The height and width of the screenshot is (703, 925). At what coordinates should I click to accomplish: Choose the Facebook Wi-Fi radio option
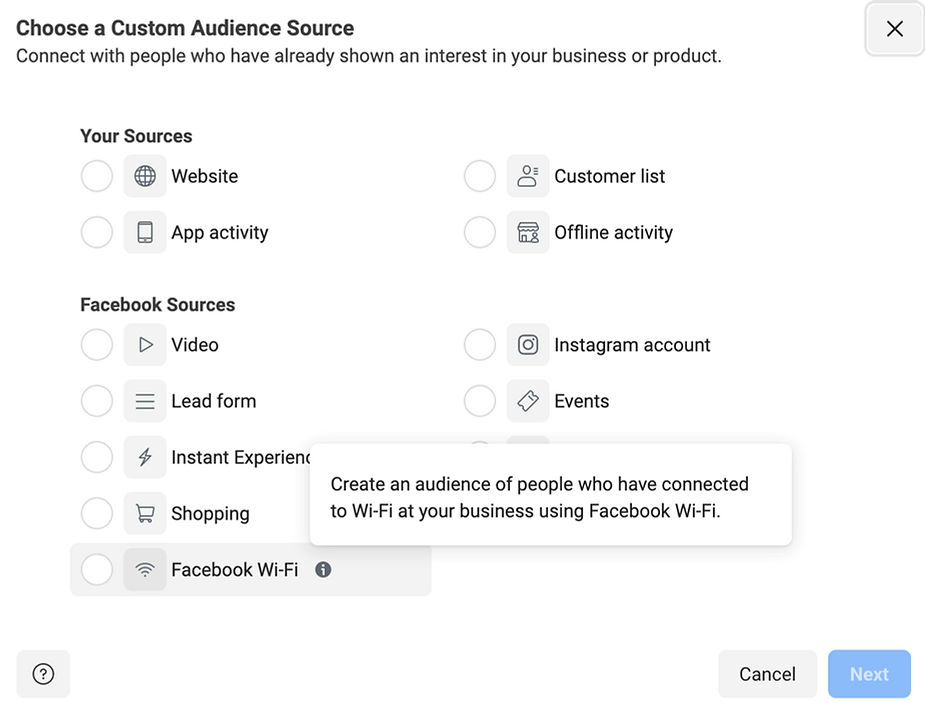(97, 570)
